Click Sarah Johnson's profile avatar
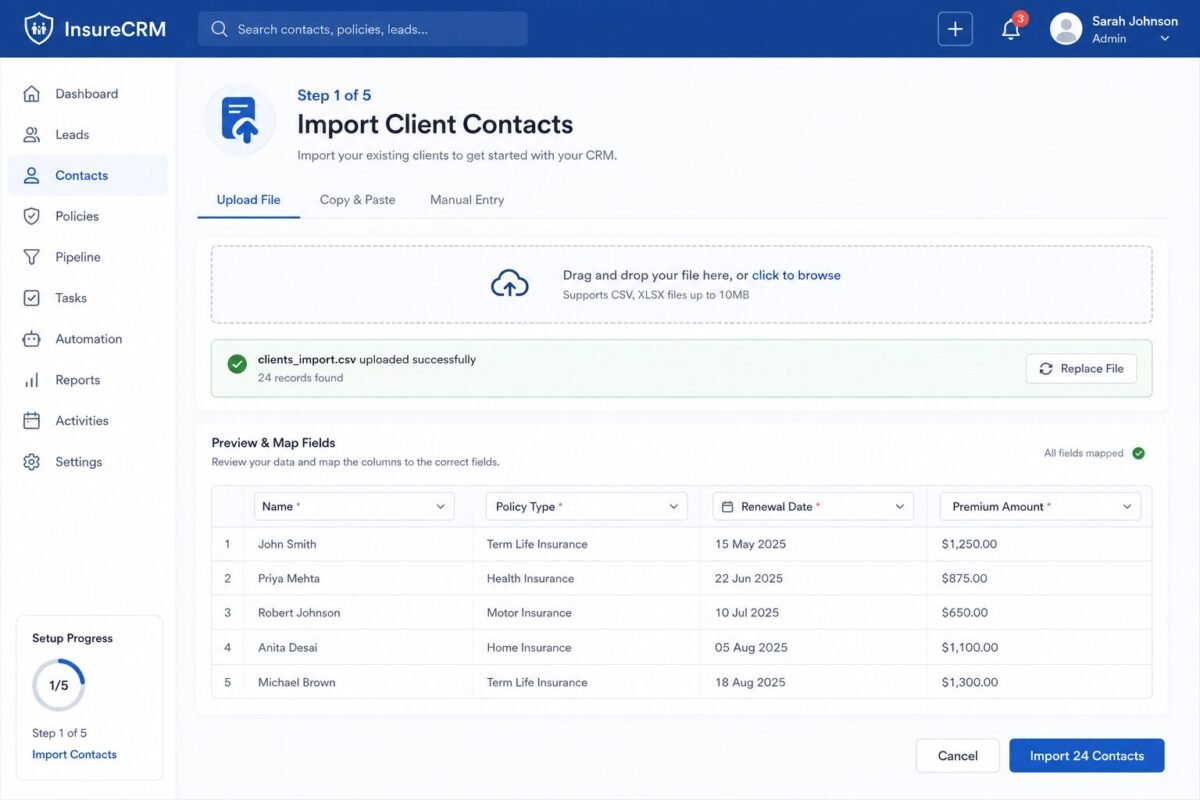This screenshot has width=1200, height=800. coord(1066,29)
